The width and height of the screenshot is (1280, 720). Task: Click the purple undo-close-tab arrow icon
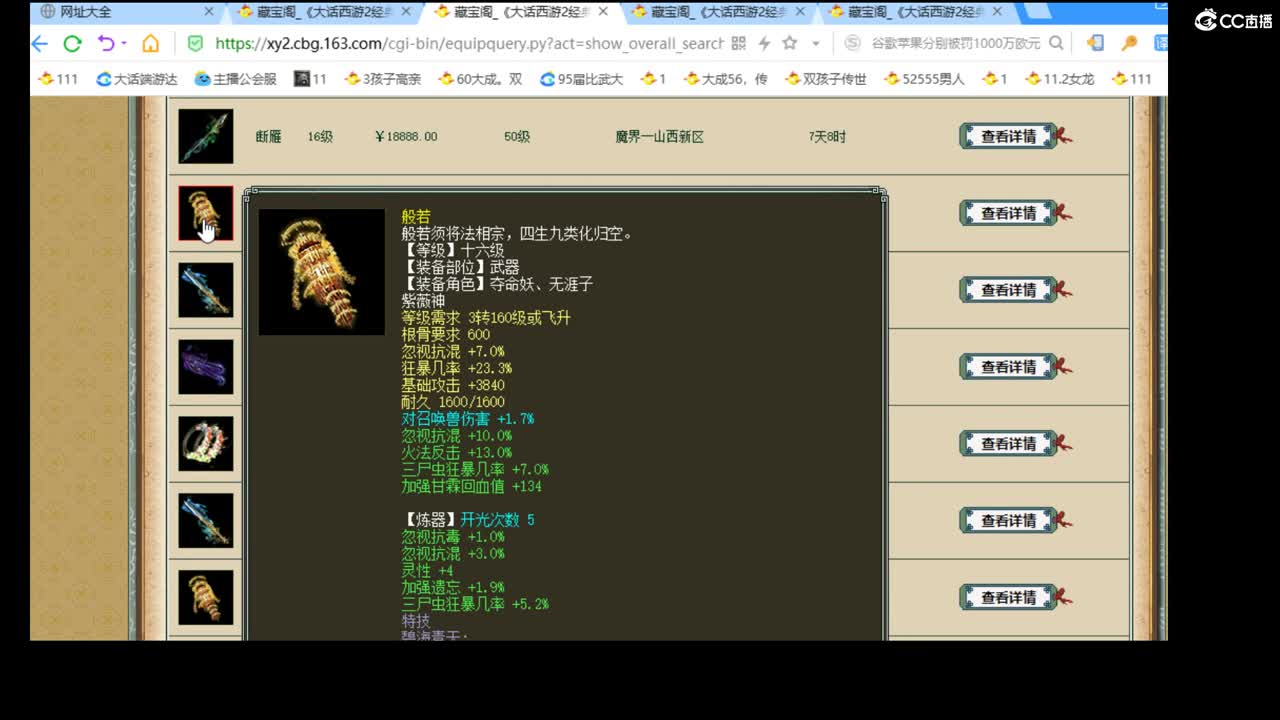pyautogui.click(x=106, y=44)
